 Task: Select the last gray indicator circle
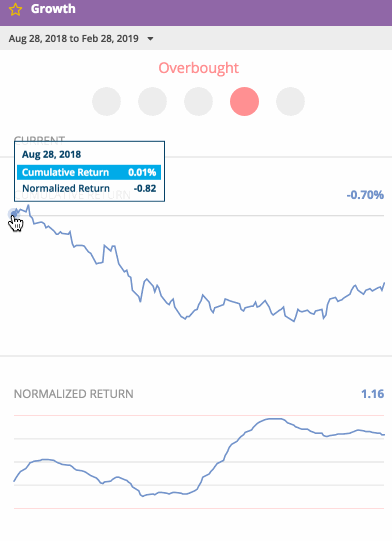(x=290, y=101)
